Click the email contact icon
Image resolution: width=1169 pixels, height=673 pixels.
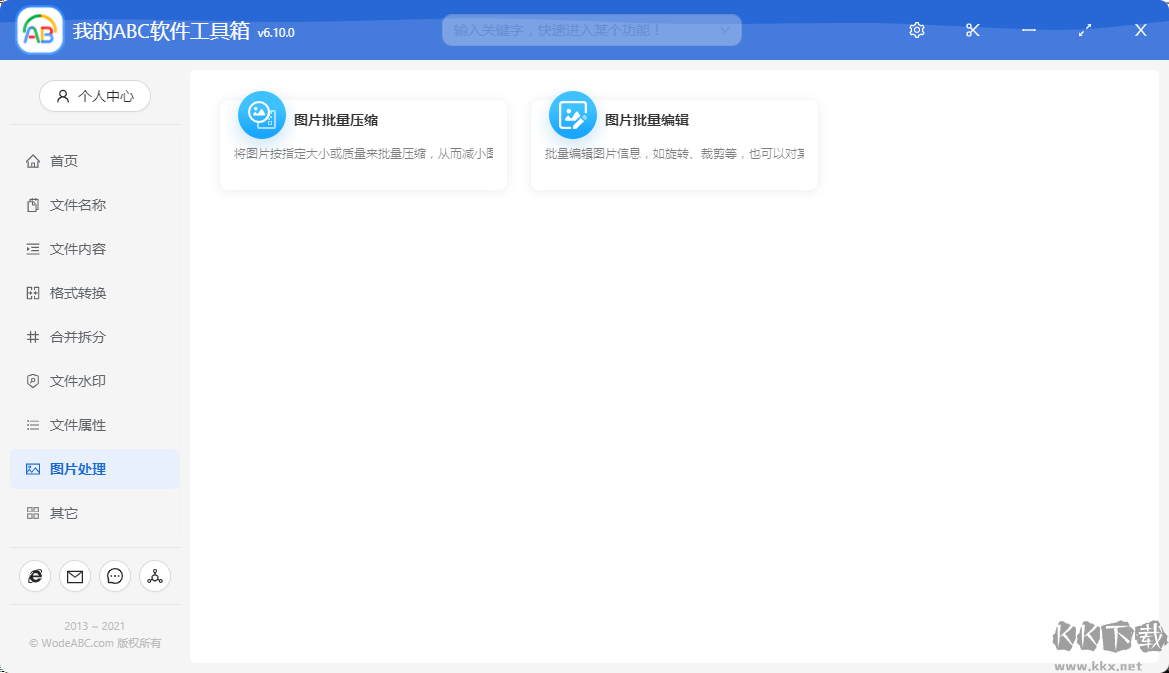74,576
